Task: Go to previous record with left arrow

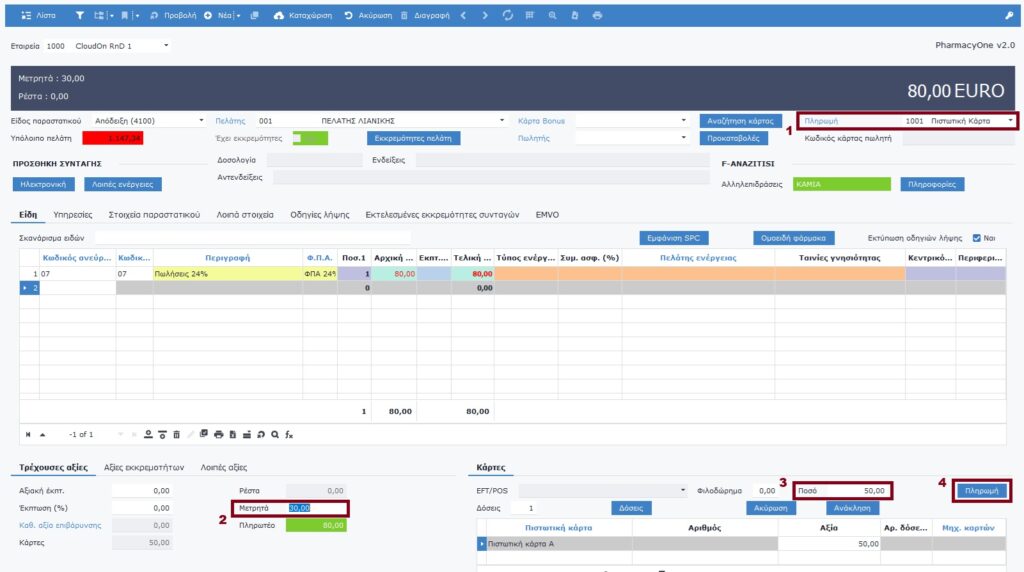Action: (x=464, y=16)
